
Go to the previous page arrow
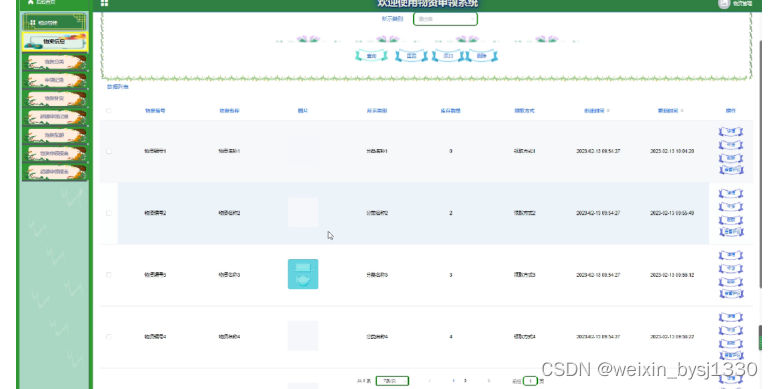[430, 381]
